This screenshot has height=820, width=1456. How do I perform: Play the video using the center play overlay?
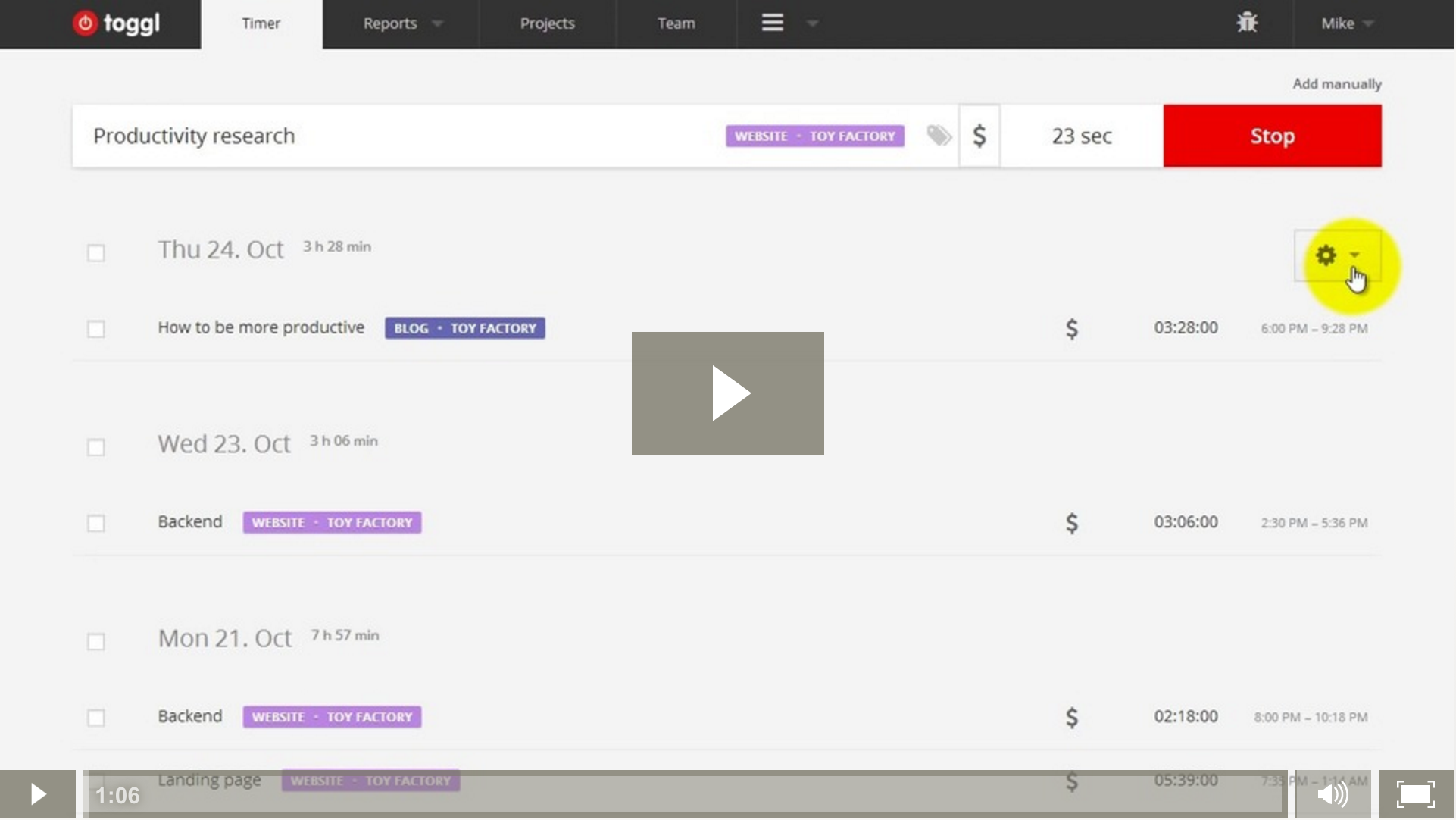[728, 393]
